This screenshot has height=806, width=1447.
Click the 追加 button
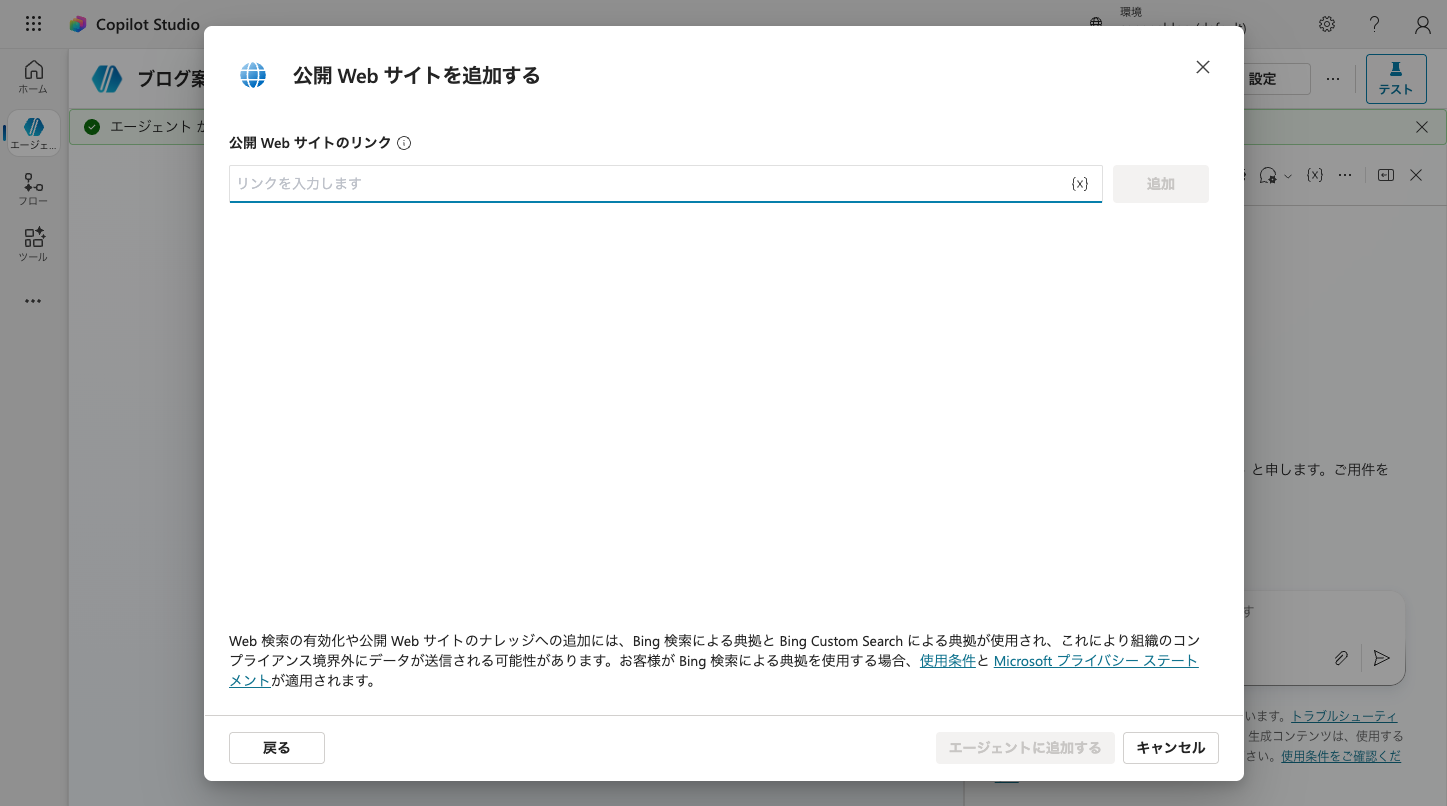point(1161,184)
